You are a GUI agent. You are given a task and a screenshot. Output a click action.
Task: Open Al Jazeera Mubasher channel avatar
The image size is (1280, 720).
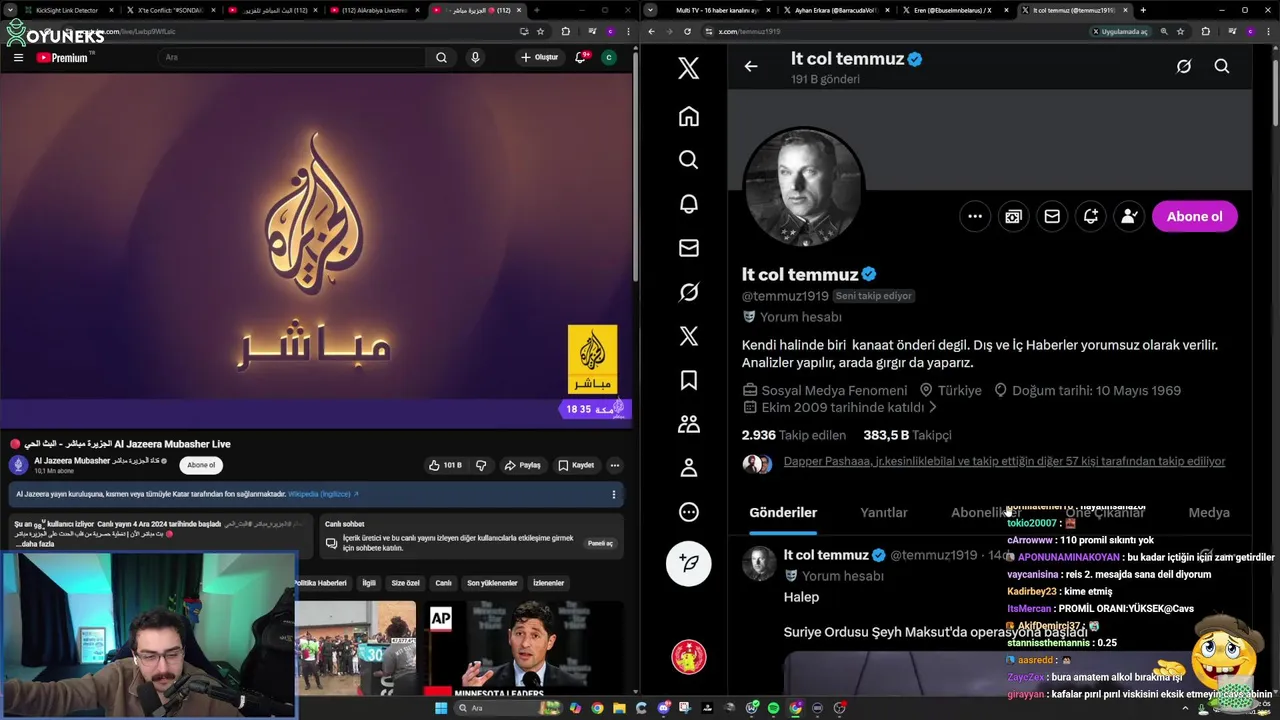click(x=18, y=465)
